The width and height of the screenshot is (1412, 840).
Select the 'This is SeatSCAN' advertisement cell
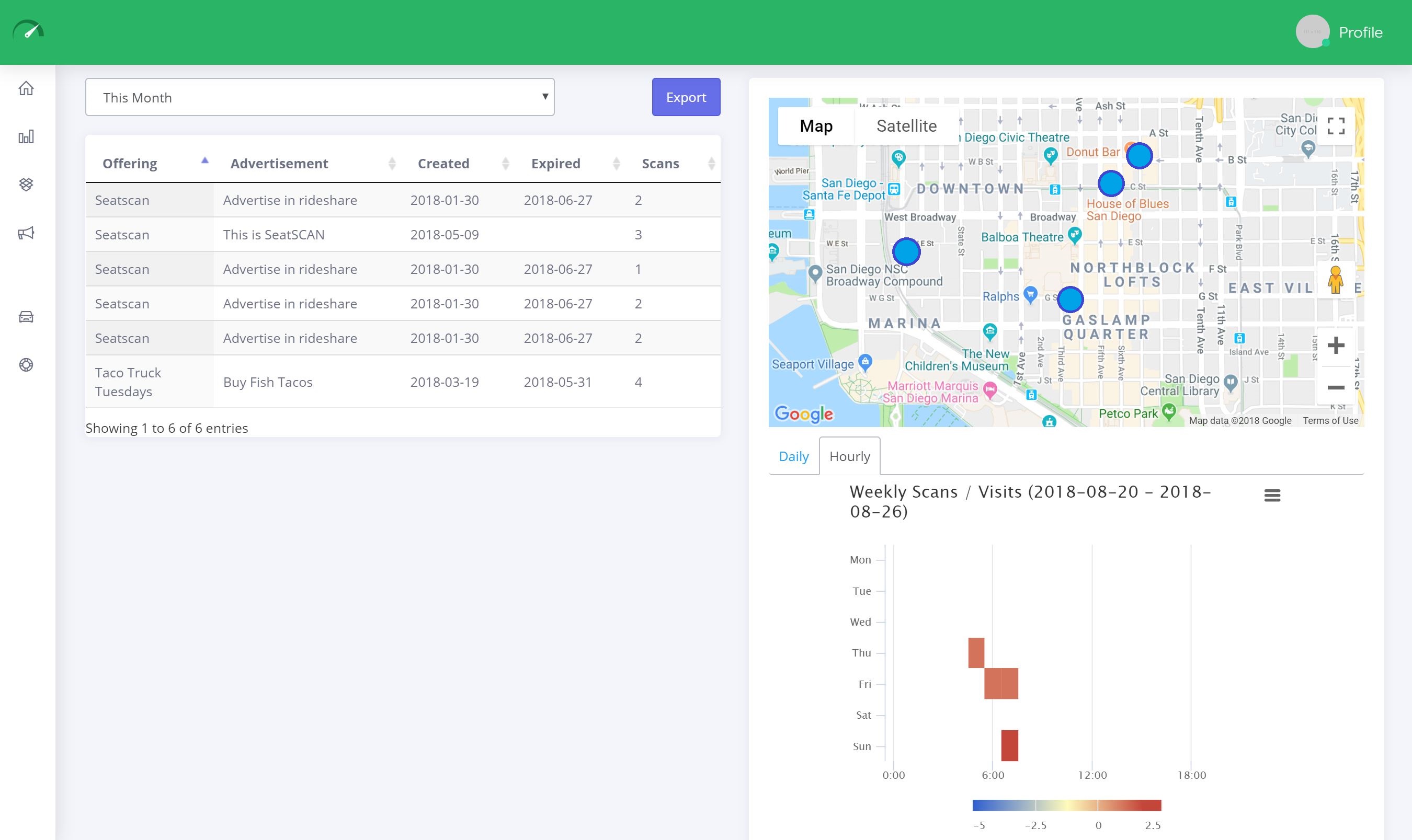pos(308,234)
